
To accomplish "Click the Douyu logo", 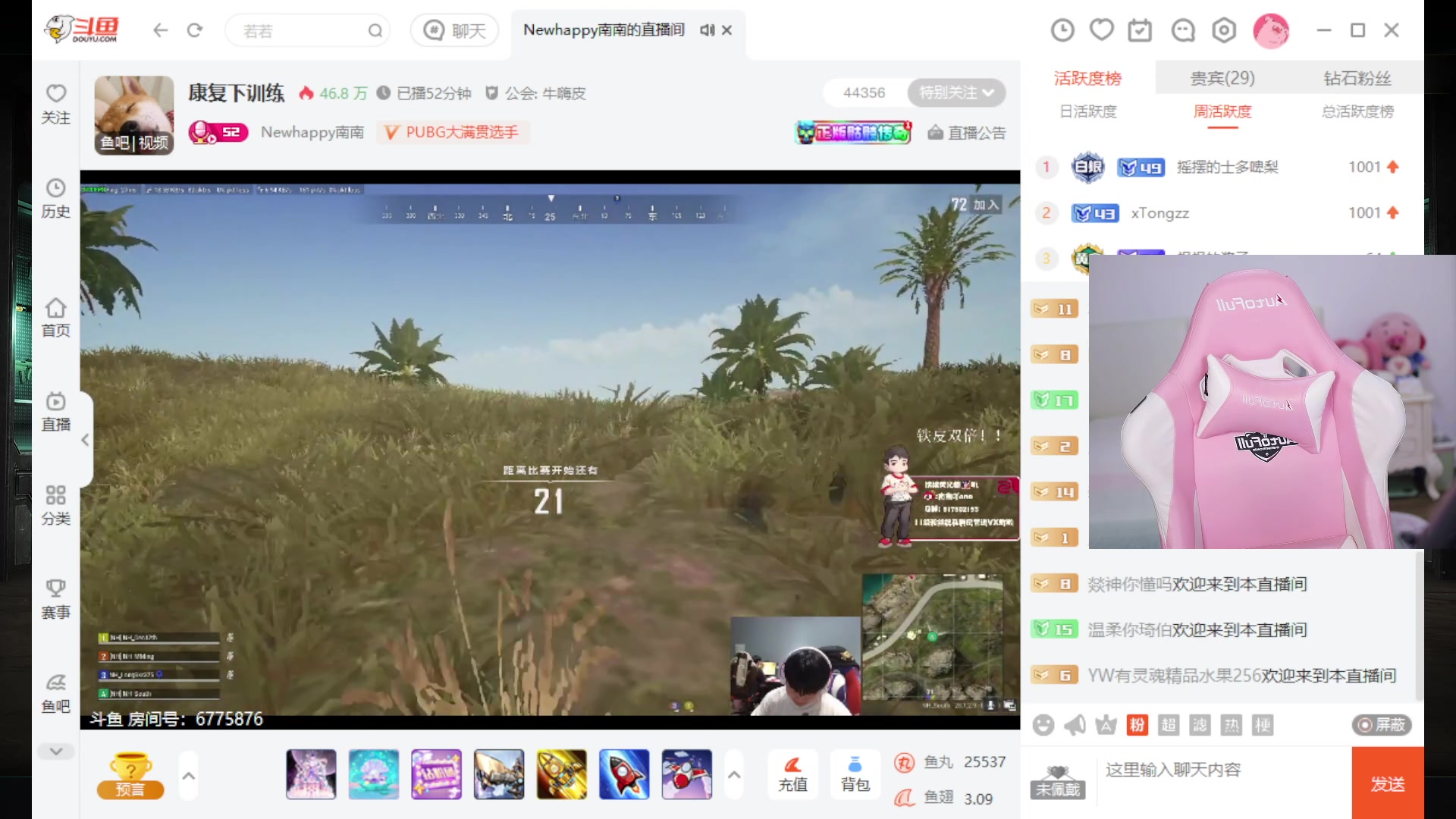I will 81,30.
